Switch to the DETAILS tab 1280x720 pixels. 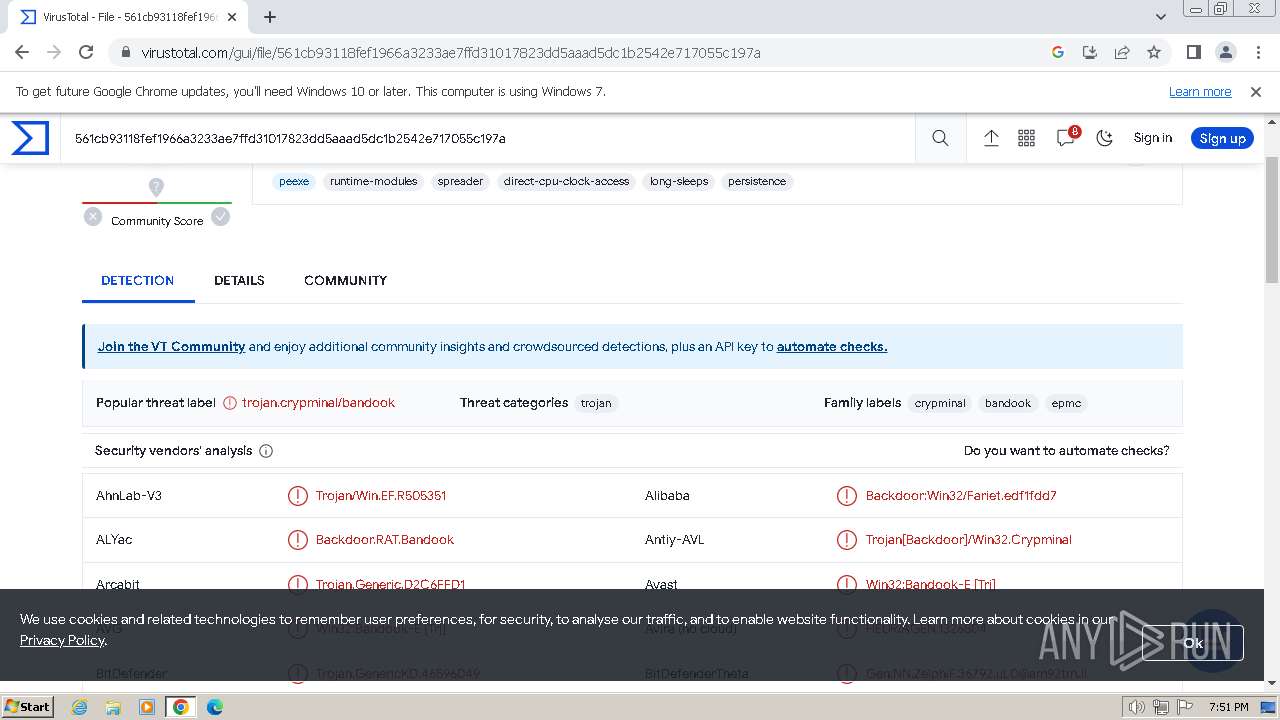point(239,280)
